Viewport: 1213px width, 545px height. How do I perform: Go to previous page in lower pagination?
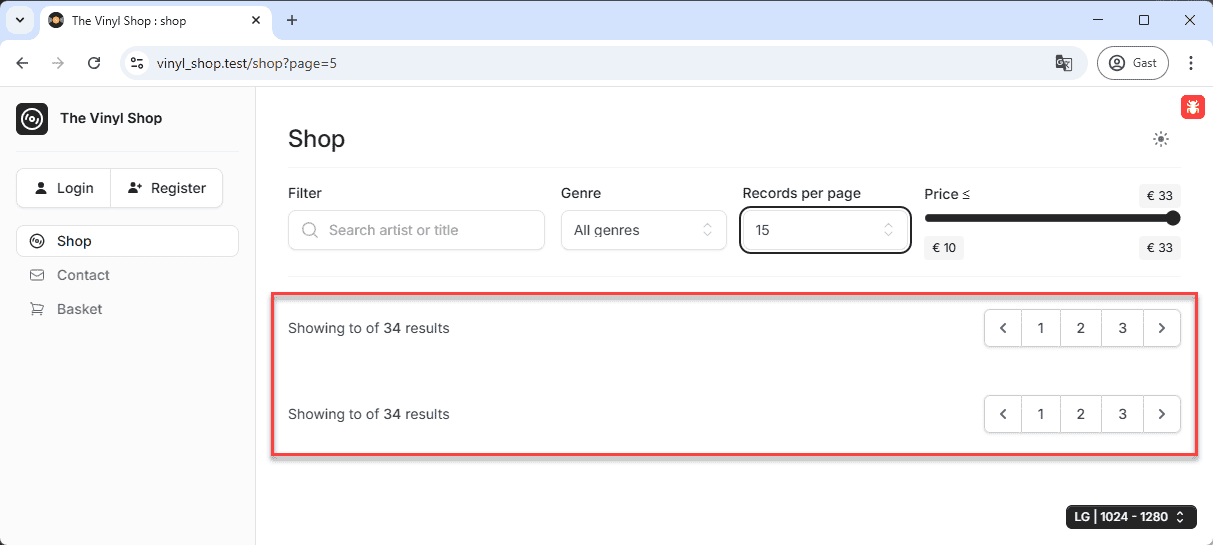(1003, 414)
